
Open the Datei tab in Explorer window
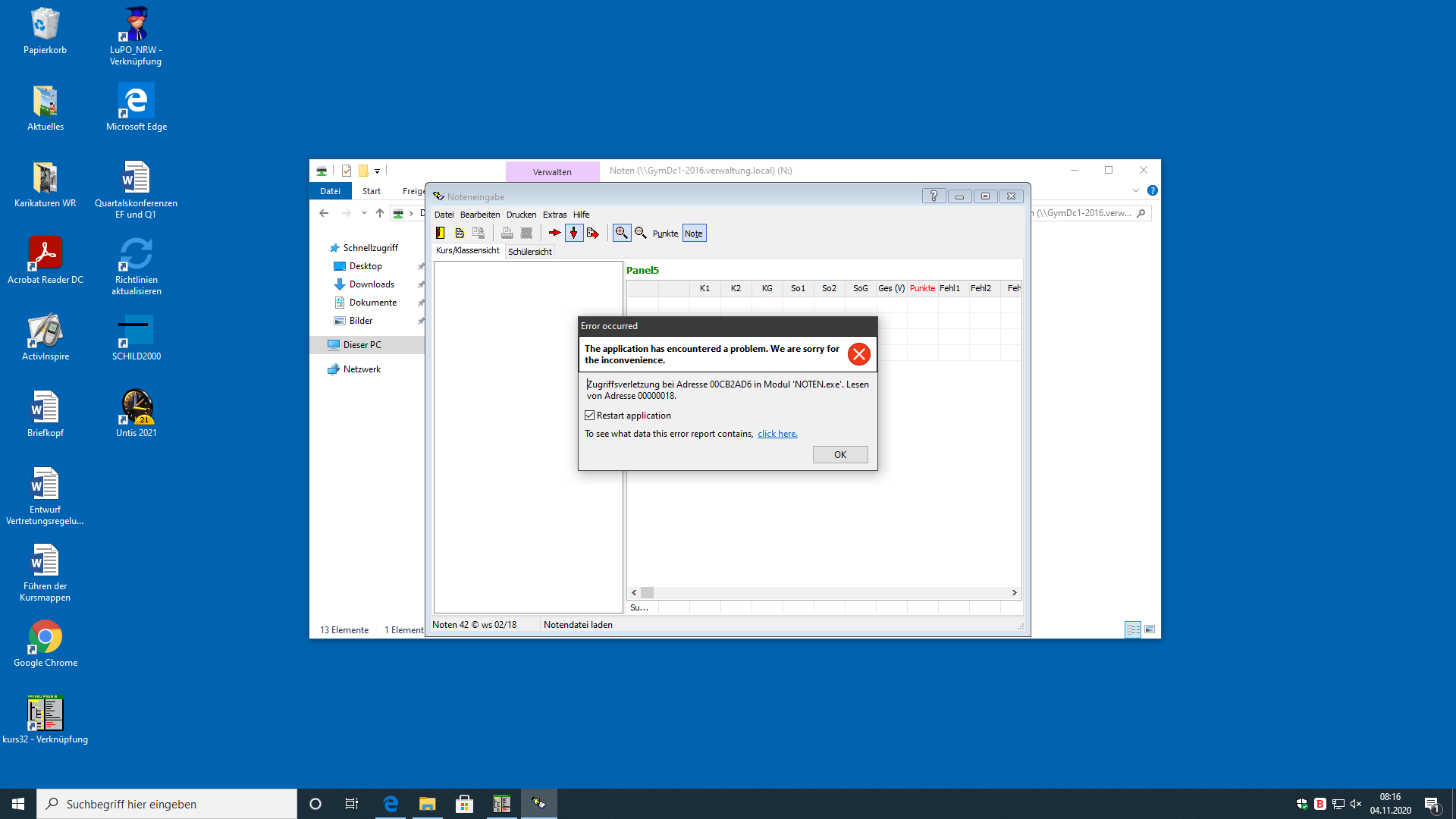[330, 191]
